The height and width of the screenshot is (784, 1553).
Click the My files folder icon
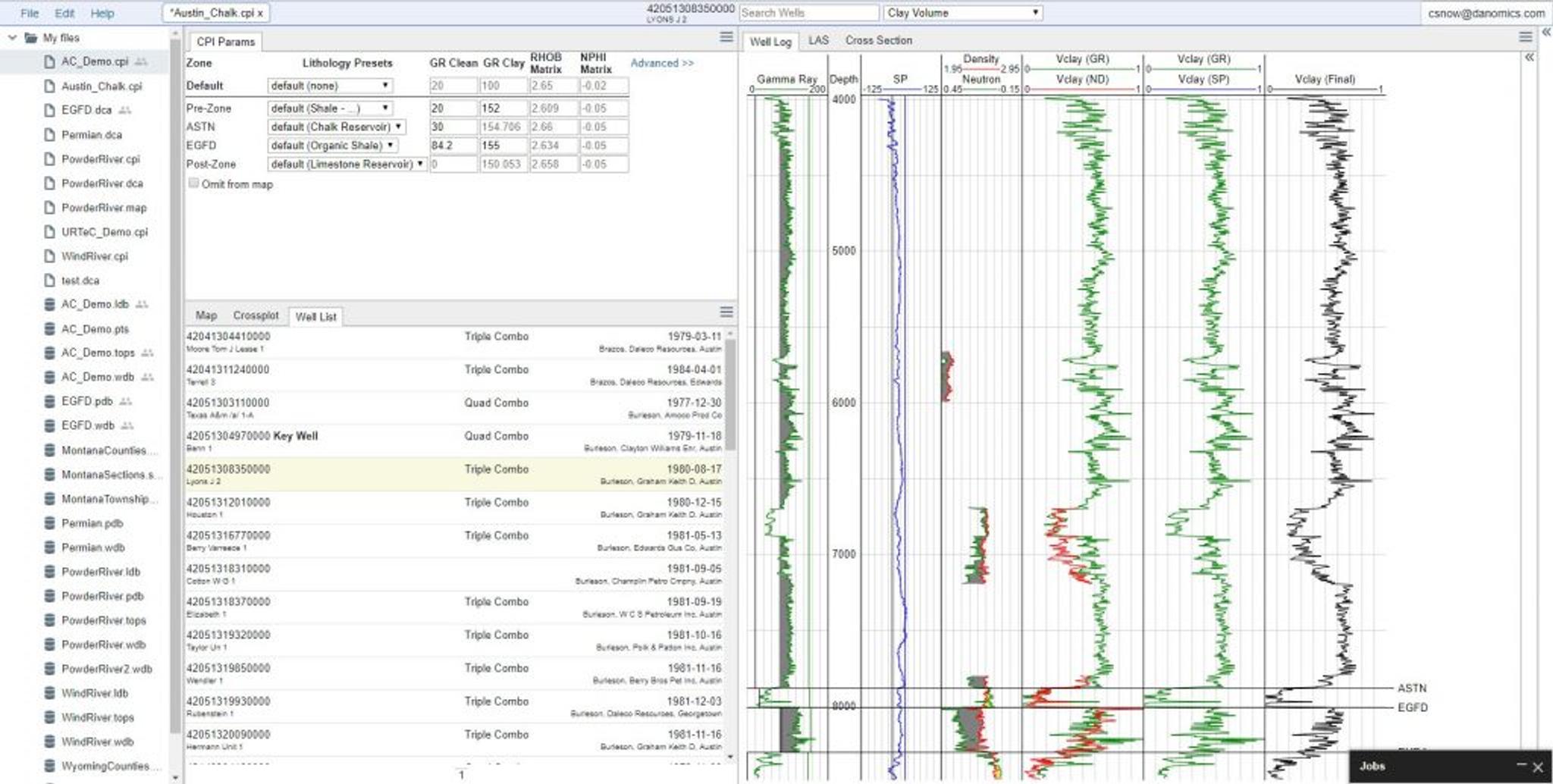pyautogui.click(x=31, y=38)
